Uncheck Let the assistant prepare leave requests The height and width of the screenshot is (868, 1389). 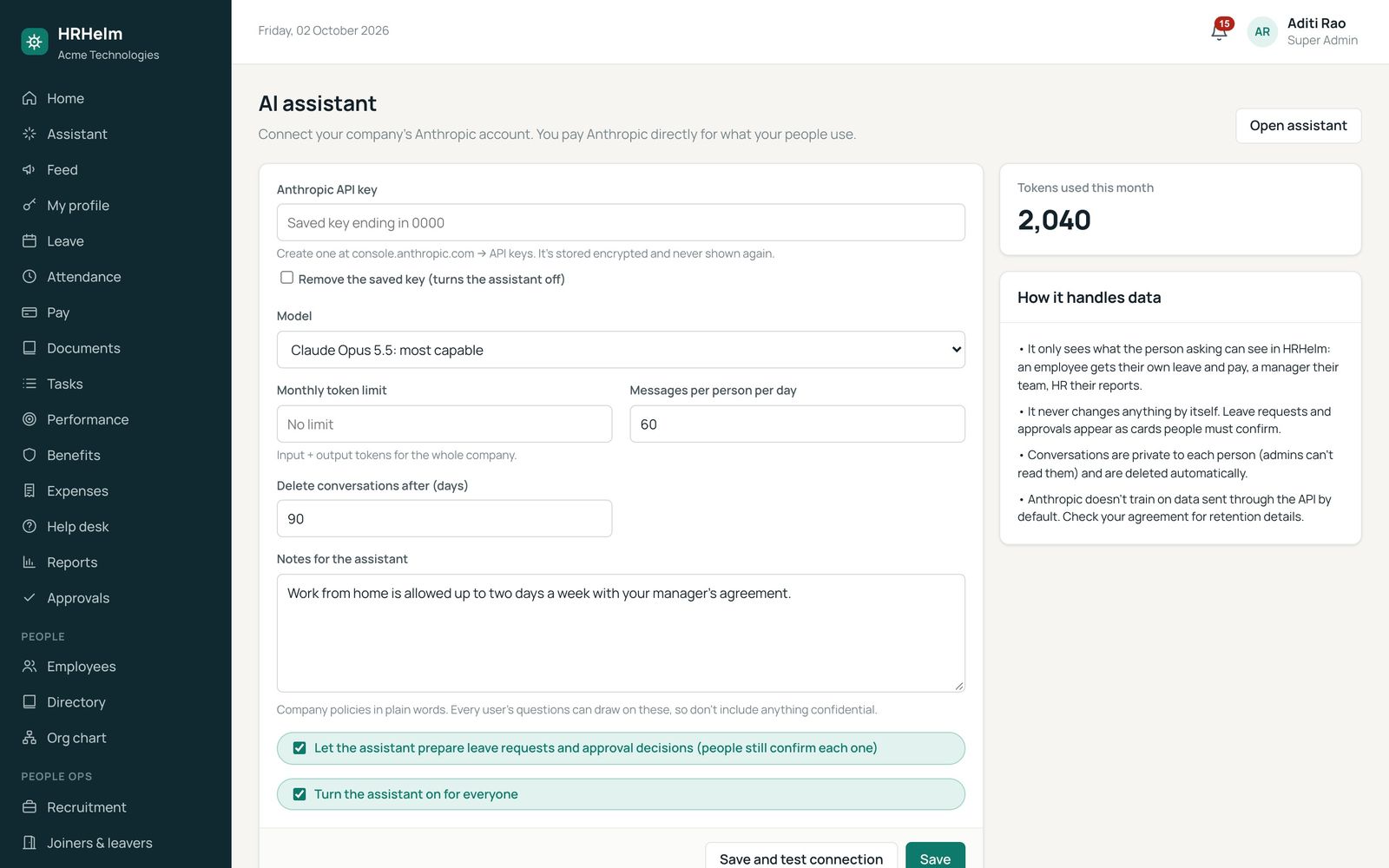pos(300,748)
